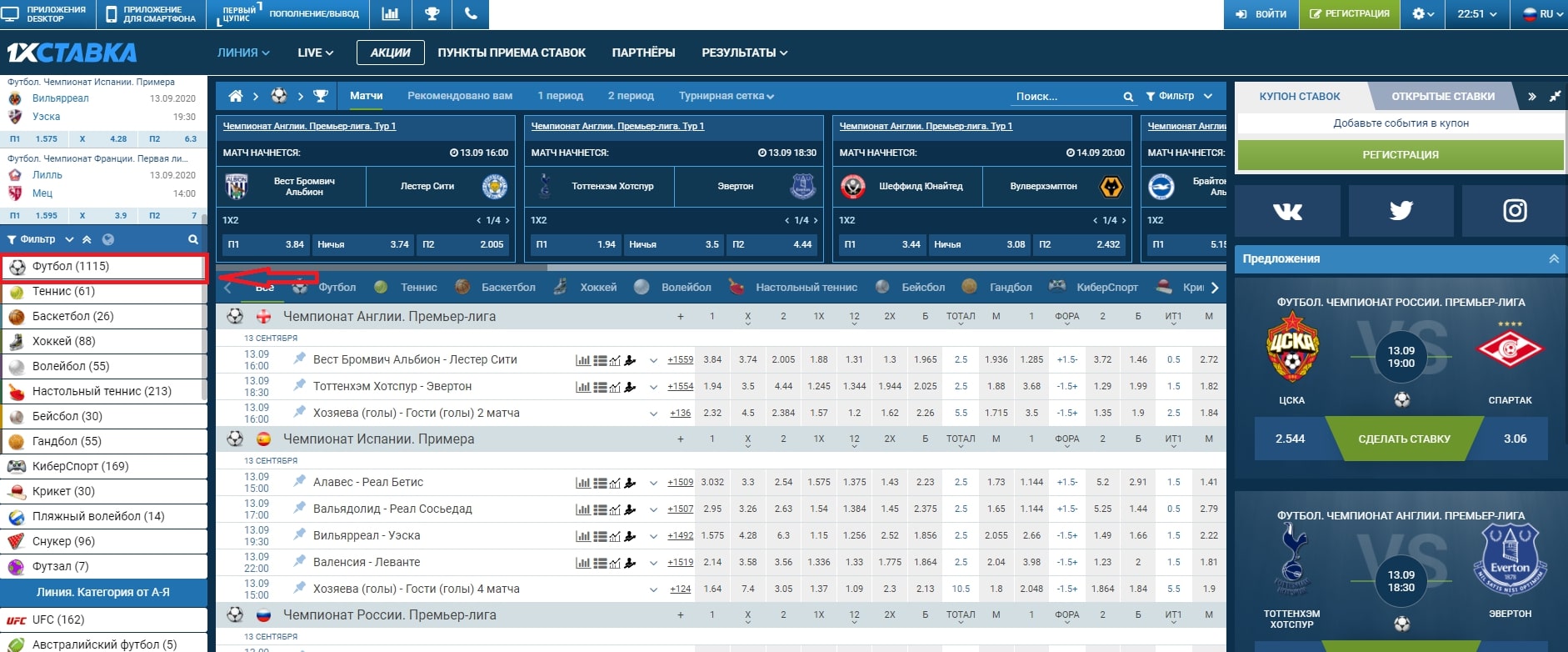Open the Twitter social link tile
Image resolution: width=1568 pixels, height=652 pixels.
click(1401, 211)
